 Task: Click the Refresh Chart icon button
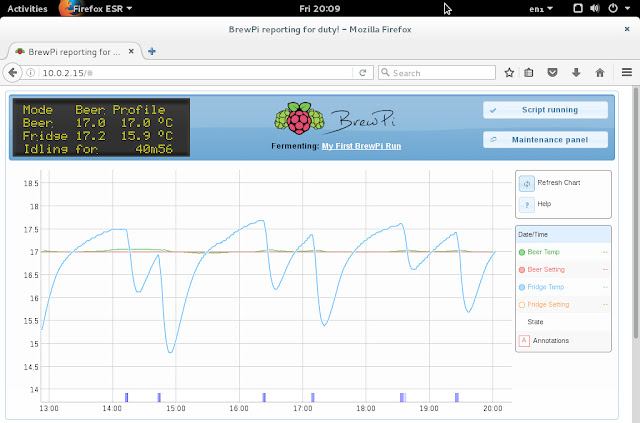click(527, 183)
